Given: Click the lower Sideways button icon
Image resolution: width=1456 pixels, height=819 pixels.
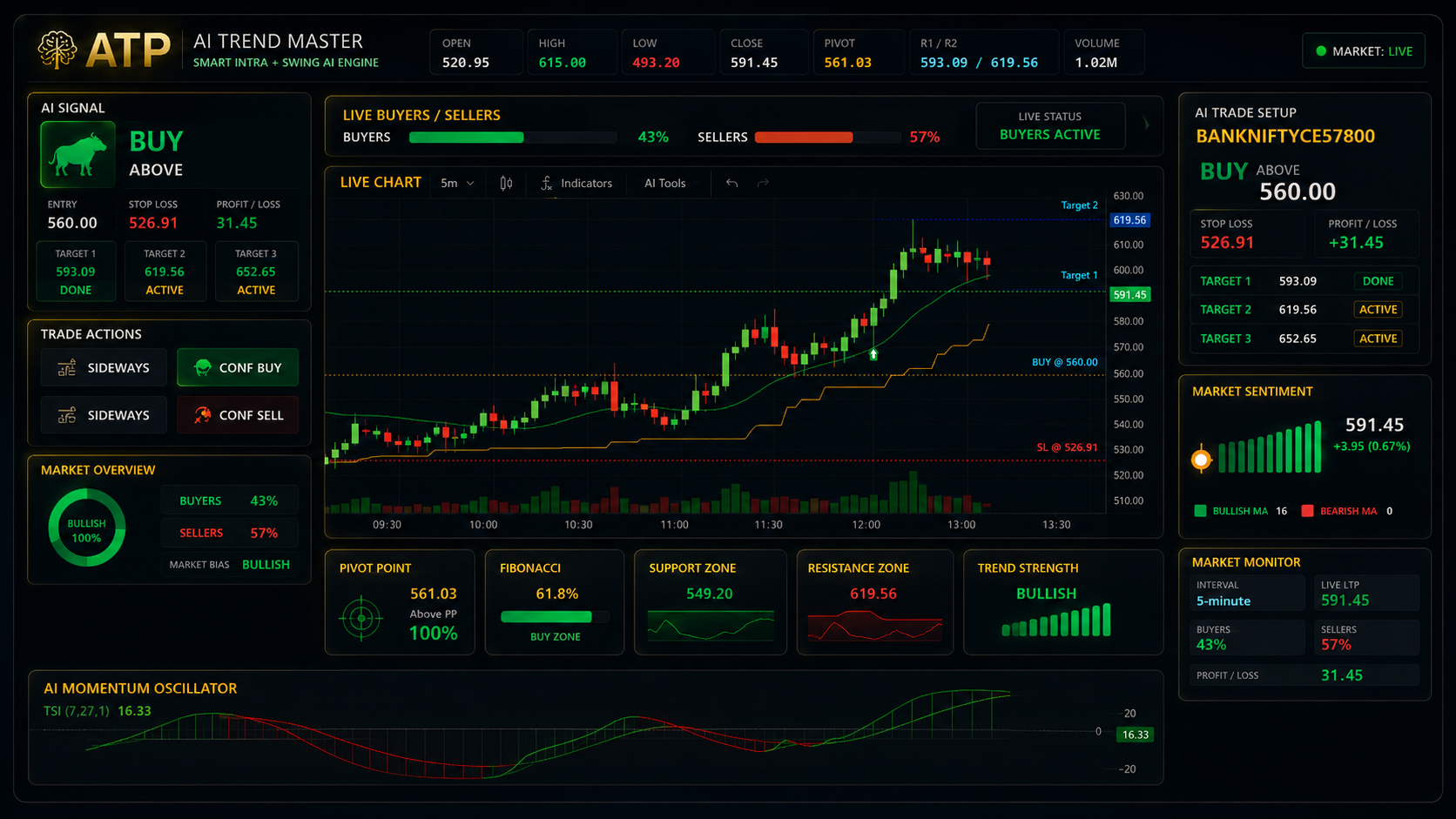Looking at the screenshot, I should tap(67, 415).
